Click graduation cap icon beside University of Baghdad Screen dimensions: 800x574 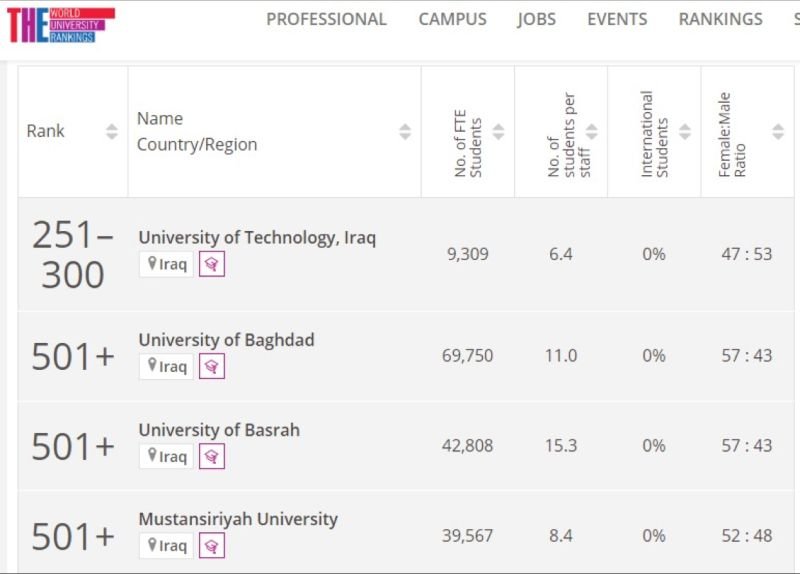211,366
